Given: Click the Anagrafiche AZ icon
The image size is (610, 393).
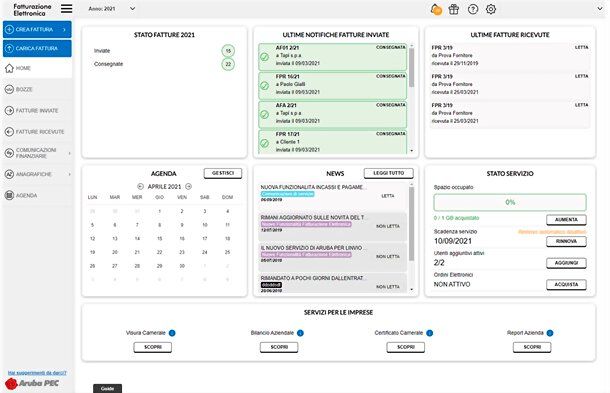Looking at the screenshot, I should [9, 174].
